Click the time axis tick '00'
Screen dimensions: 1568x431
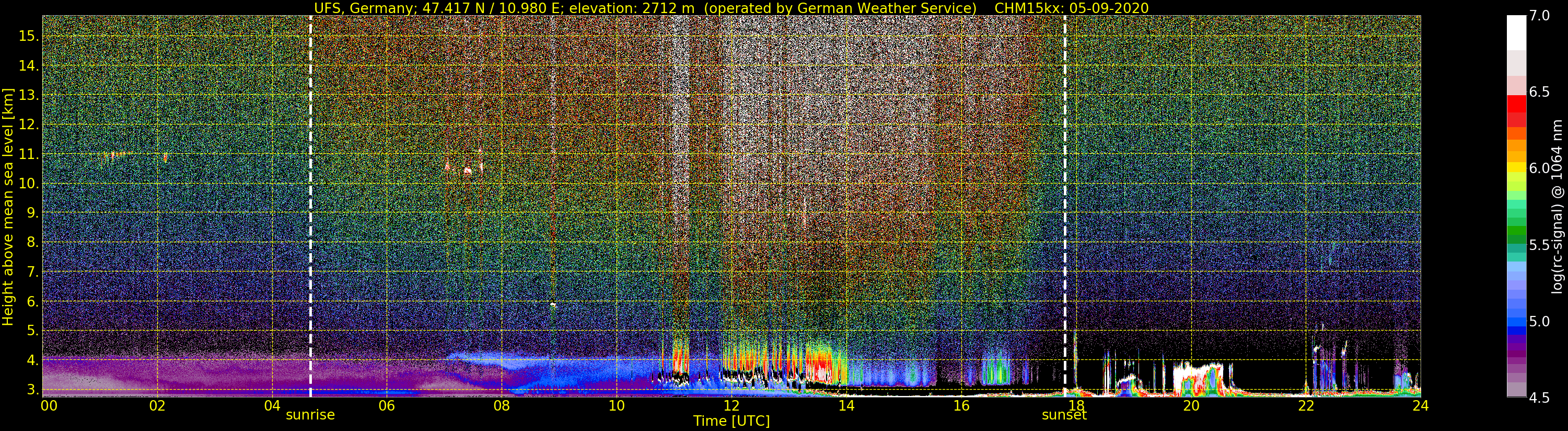(x=49, y=405)
